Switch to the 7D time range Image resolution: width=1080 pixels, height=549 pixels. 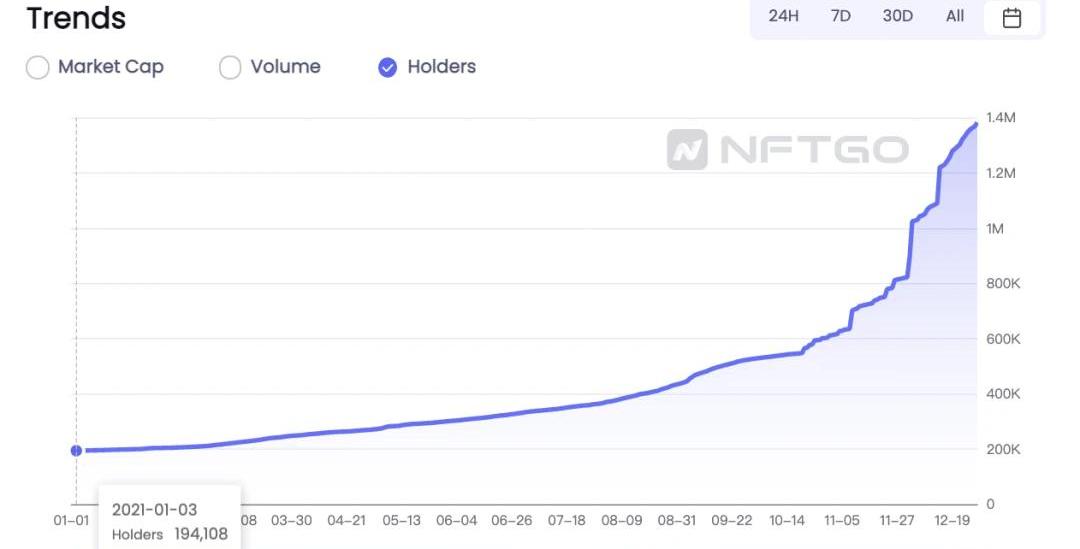click(840, 16)
